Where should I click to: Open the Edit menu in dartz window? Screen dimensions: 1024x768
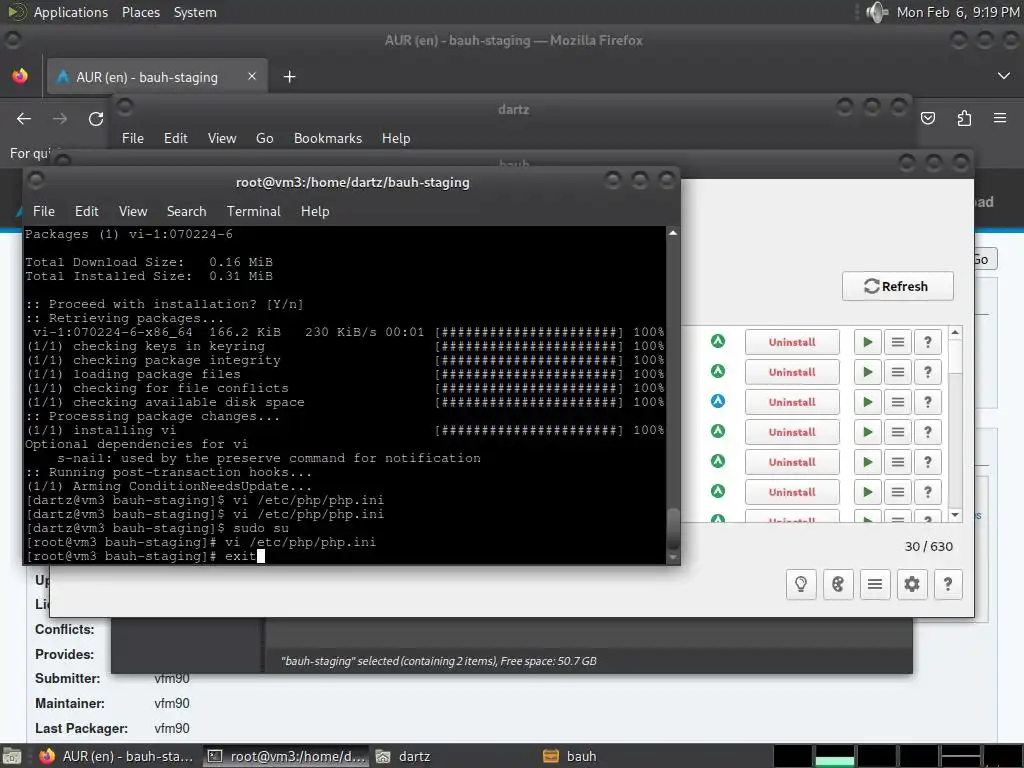(x=175, y=138)
